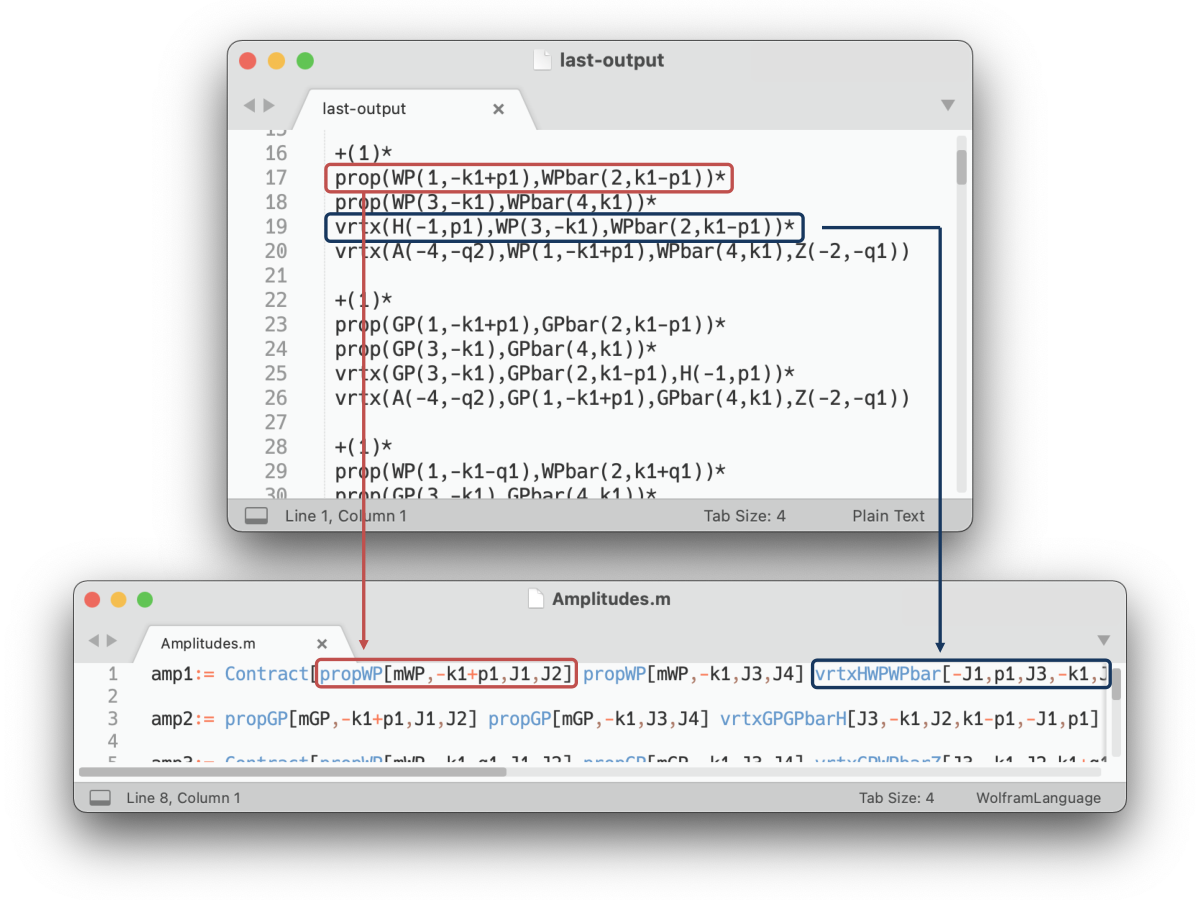Viewport: 1200px width, 900px height.
Task: Open the tab list dropdown in last-output window
Action: pyautogui.click(x=948, y=105)
